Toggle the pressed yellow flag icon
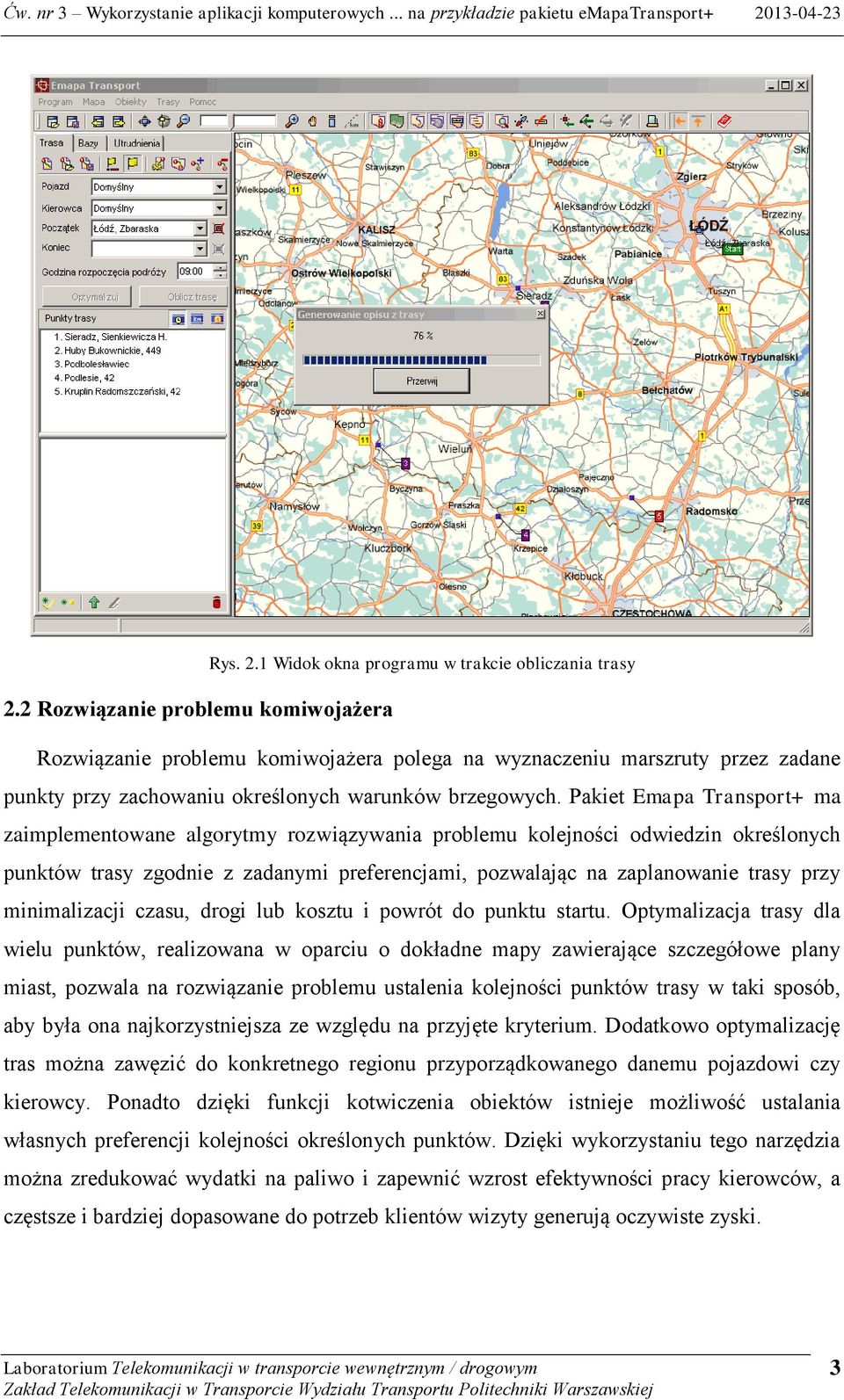Image resolution: width=844 pixels, height=1400 pixels. click(132, 163)
